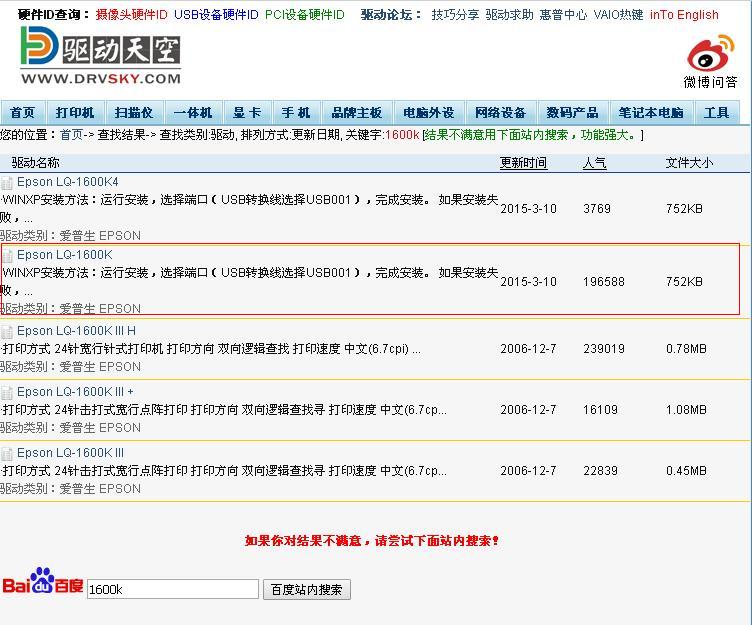Select the popularity value 3769
This screenshot has width=752, height=625.
pos(597,209)
